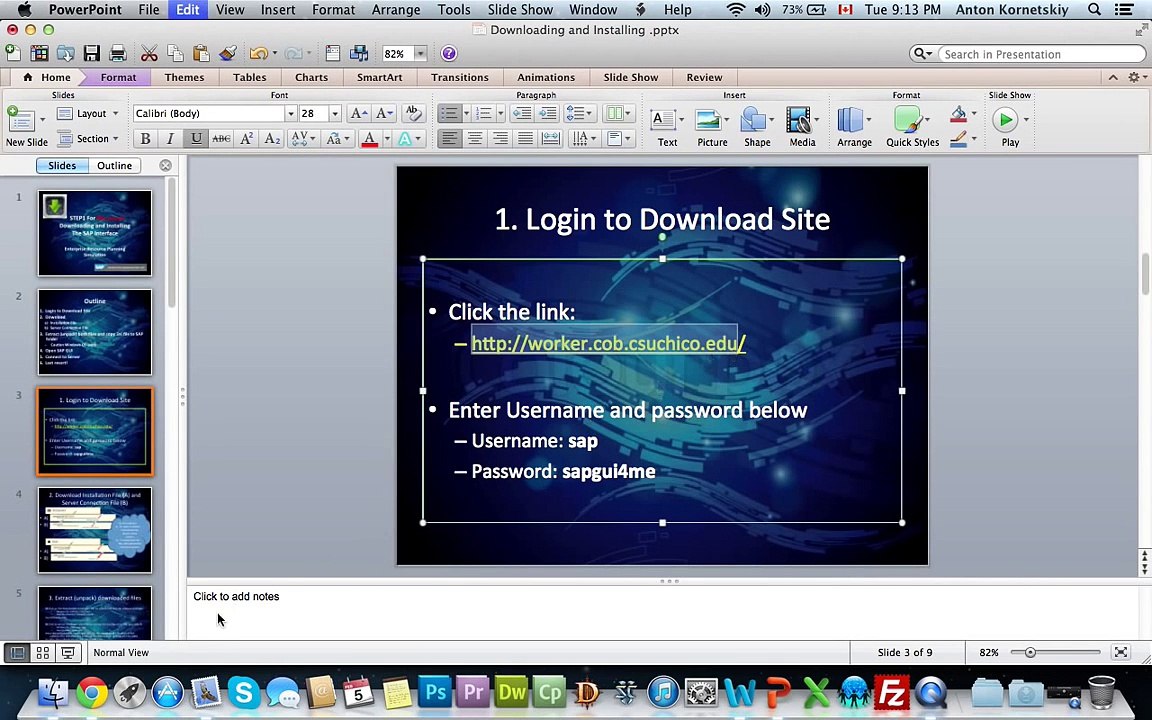Open the Change Case dropdown
Image resolution: width=1152 pixels, height=720 pixels.
click(x=338, y=138)
